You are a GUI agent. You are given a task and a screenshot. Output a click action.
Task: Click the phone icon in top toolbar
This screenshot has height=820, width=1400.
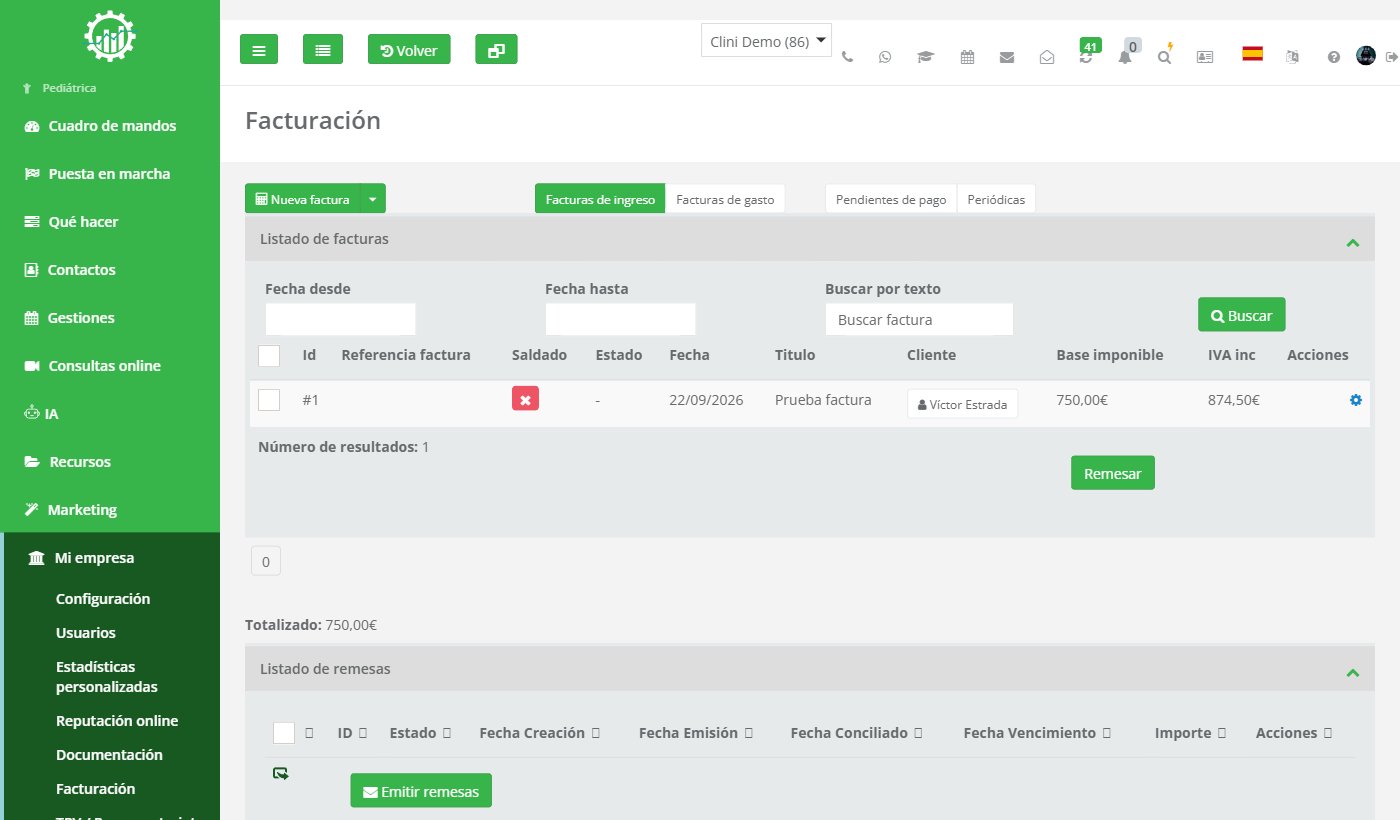click(847, 57)
